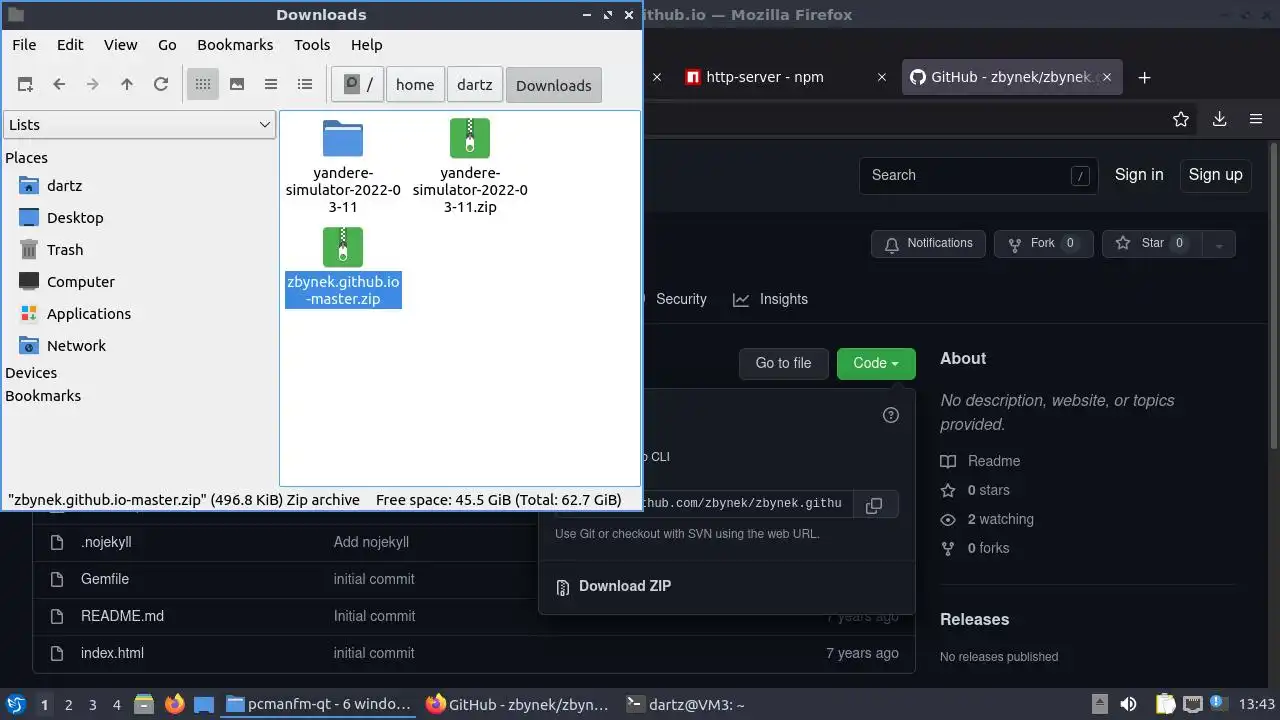This screenshot has width=1280, height=720.
Task: Go back in the file manager
Action: click(x=59, y=85)
